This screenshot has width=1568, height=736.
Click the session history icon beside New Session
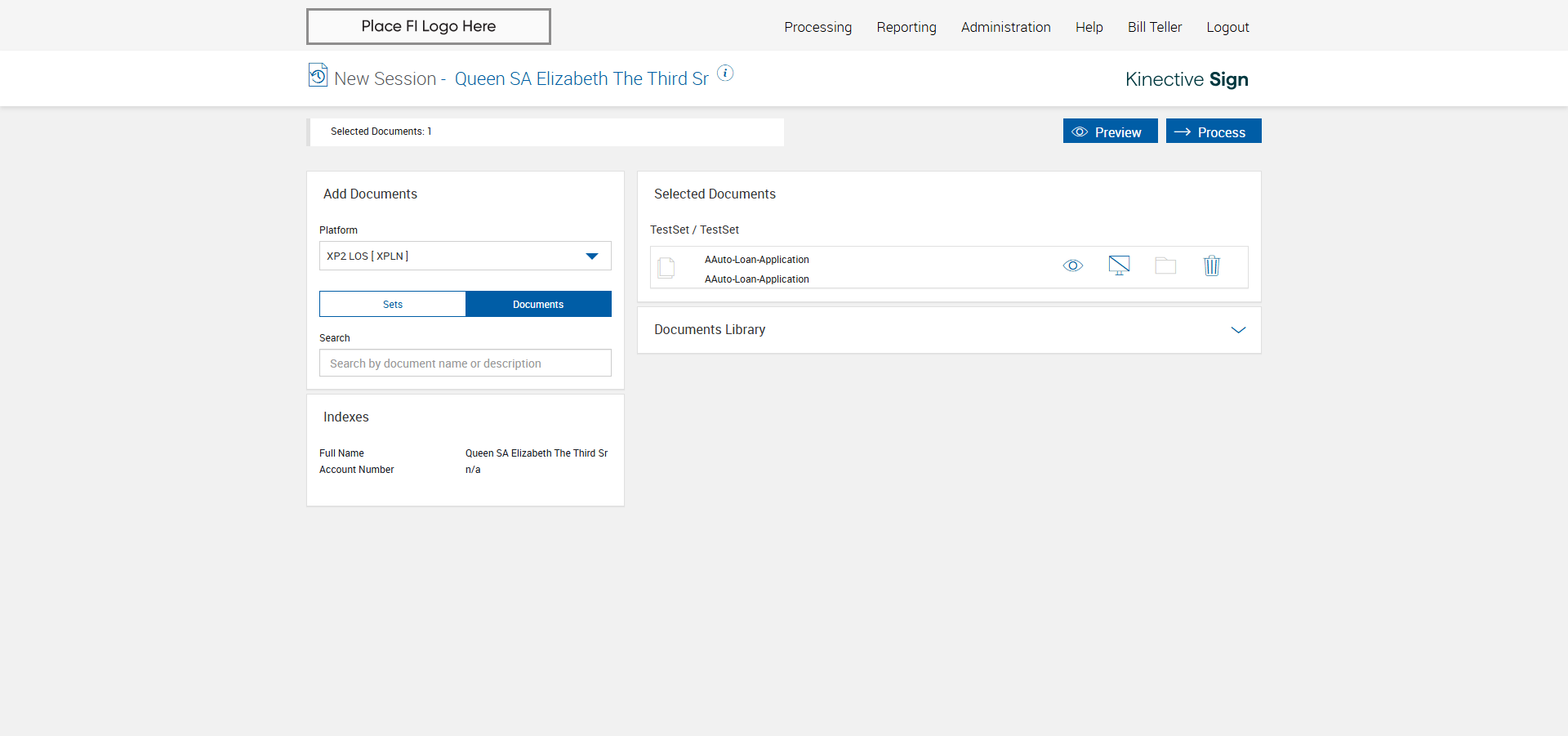(x=318, y=75)
